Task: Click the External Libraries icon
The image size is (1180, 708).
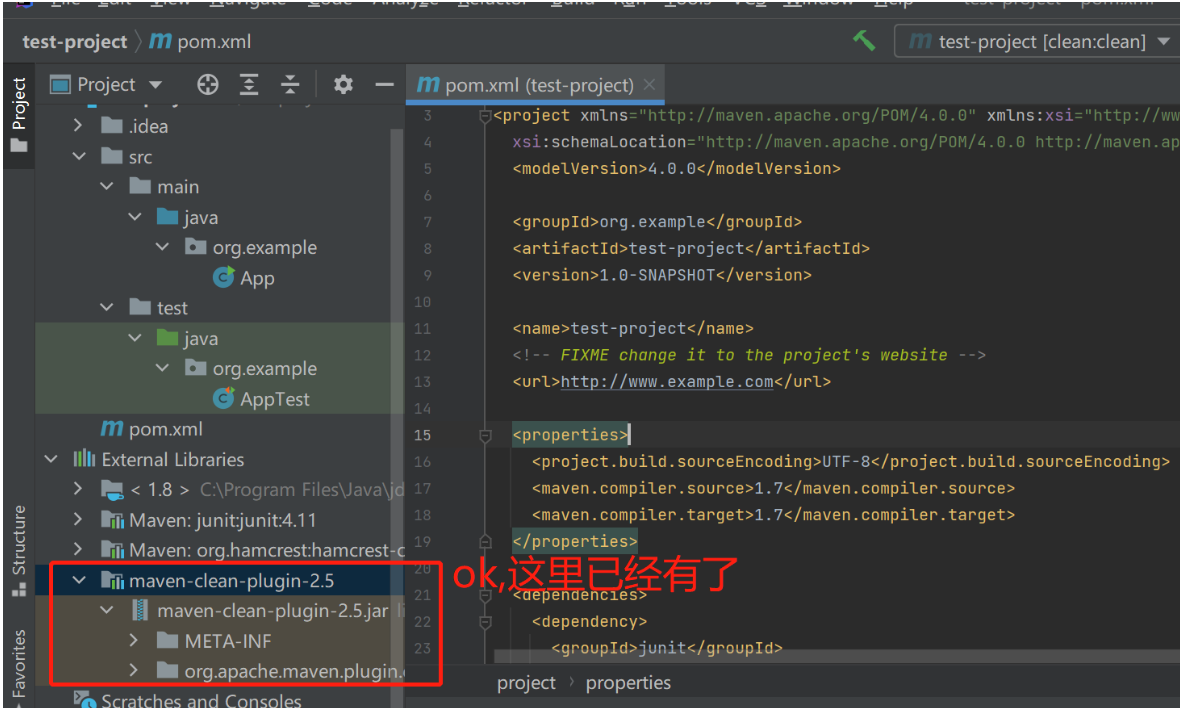Action: (84, 458)
